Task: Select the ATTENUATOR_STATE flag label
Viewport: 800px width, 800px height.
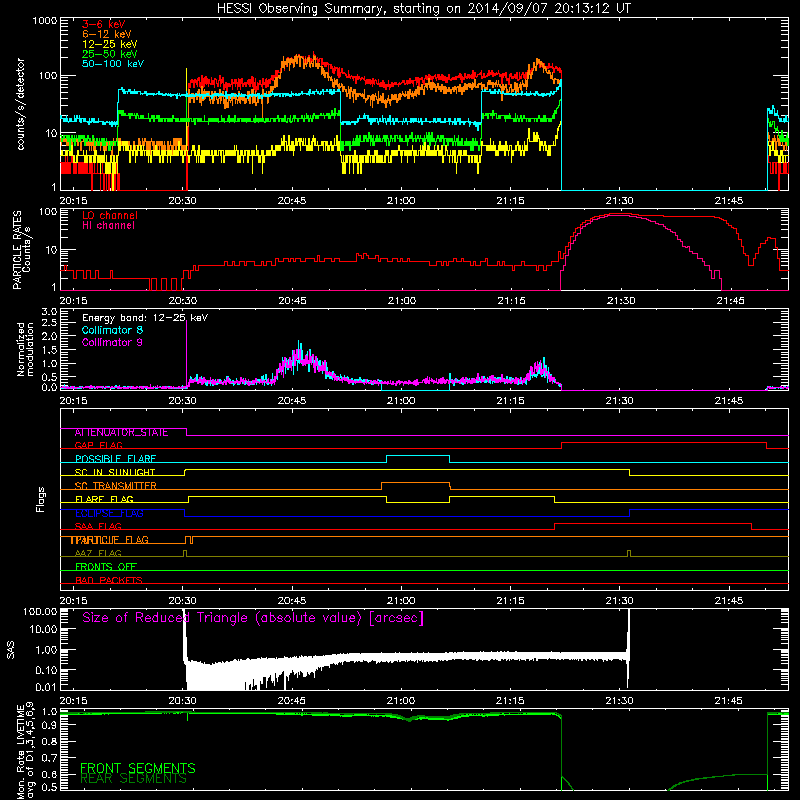Action: 121,433
